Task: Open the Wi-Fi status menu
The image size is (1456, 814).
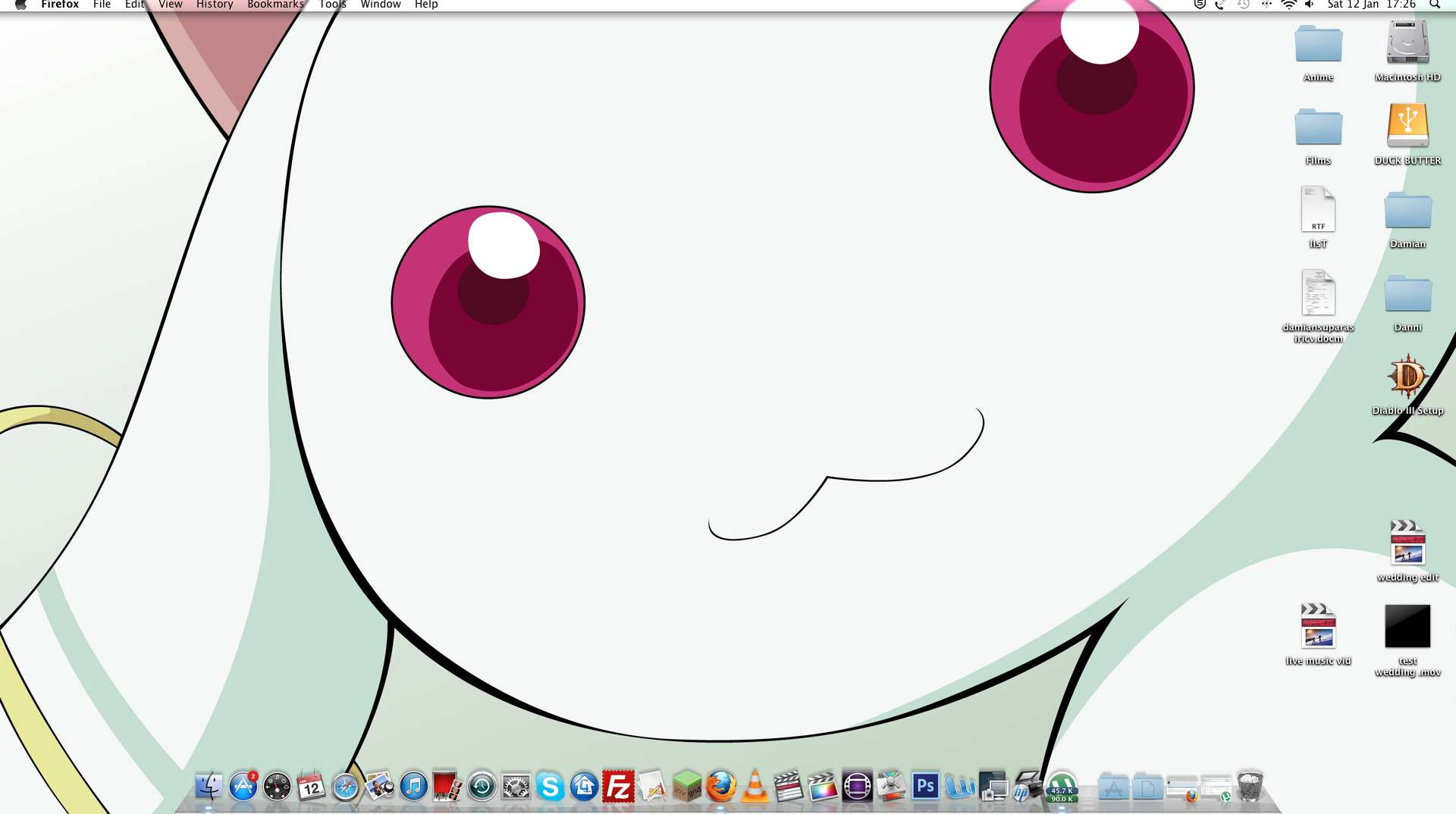Action: 1288,5
